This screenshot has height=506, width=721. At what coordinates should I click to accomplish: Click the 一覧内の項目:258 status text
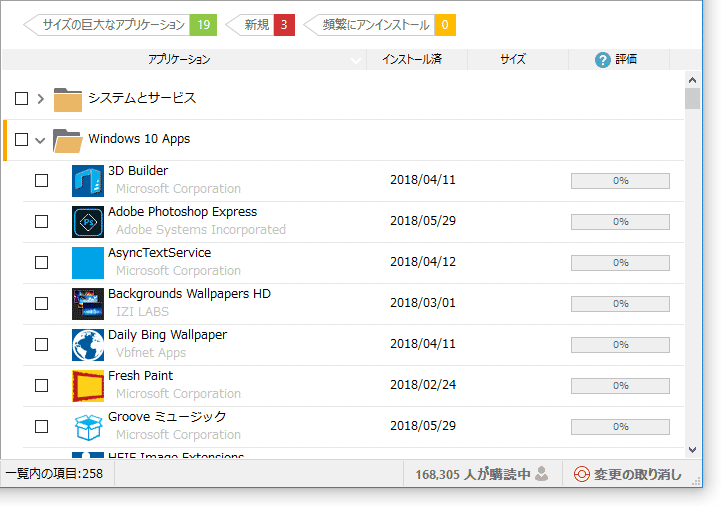(x=54, y=473)
